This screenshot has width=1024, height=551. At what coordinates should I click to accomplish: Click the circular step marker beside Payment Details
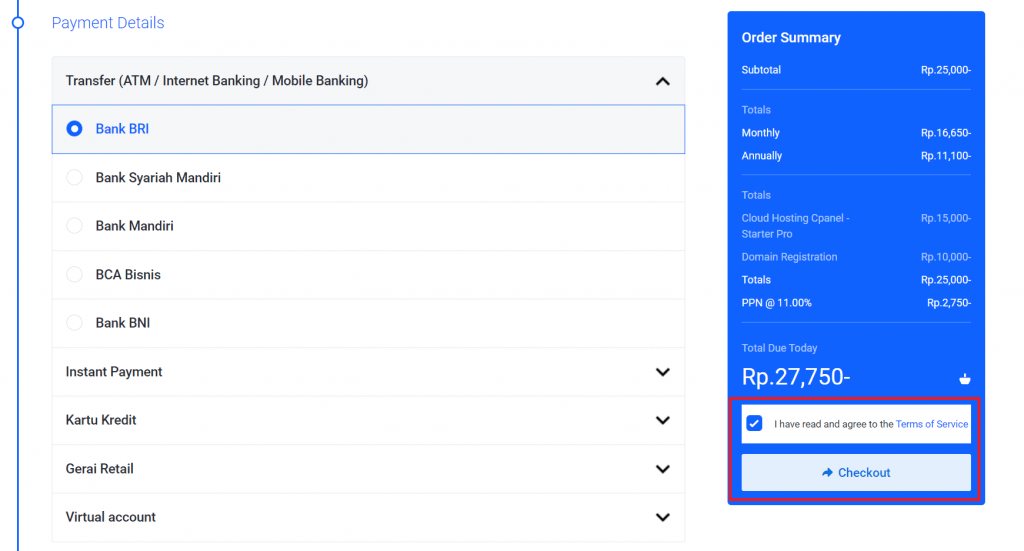tap(17, 22)
